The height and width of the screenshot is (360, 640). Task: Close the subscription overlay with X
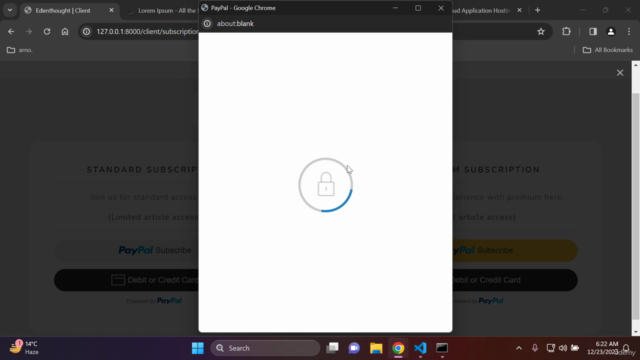620,73
